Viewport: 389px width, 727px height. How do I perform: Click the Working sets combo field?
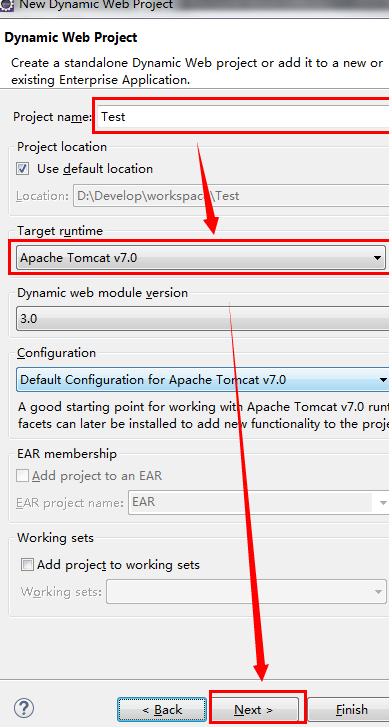coord(239,592)
